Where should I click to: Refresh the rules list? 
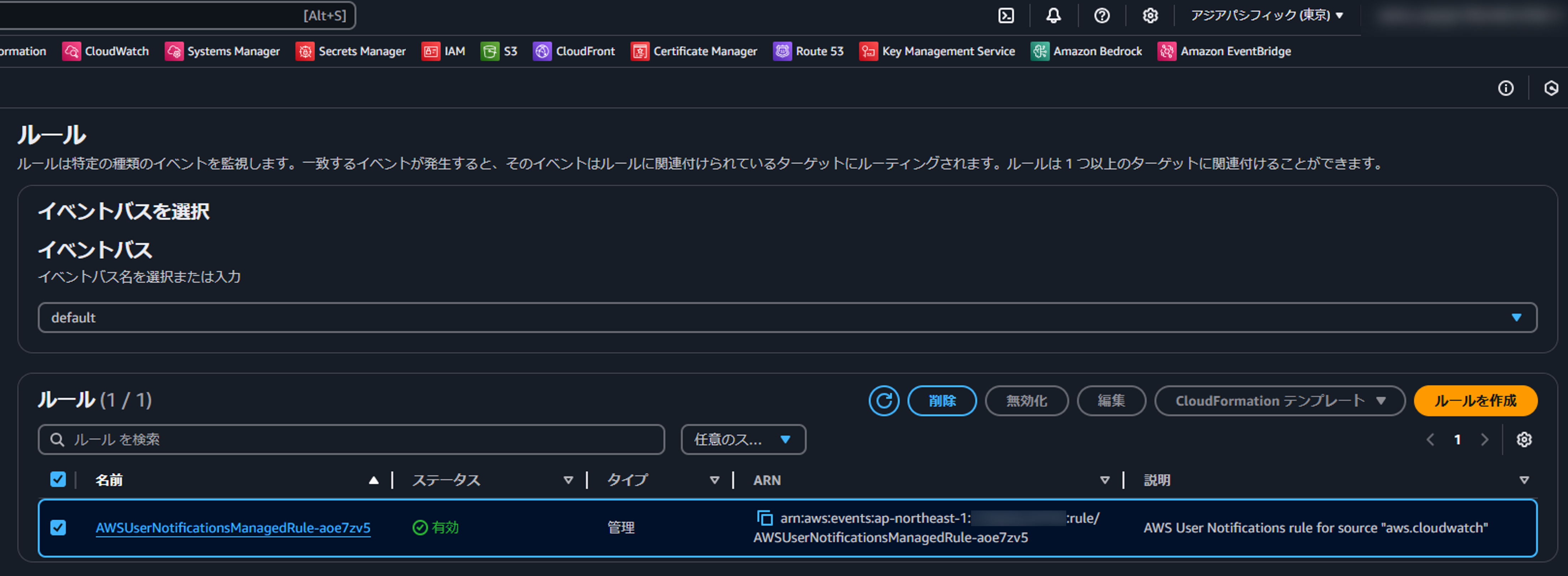tap(884, 401)
